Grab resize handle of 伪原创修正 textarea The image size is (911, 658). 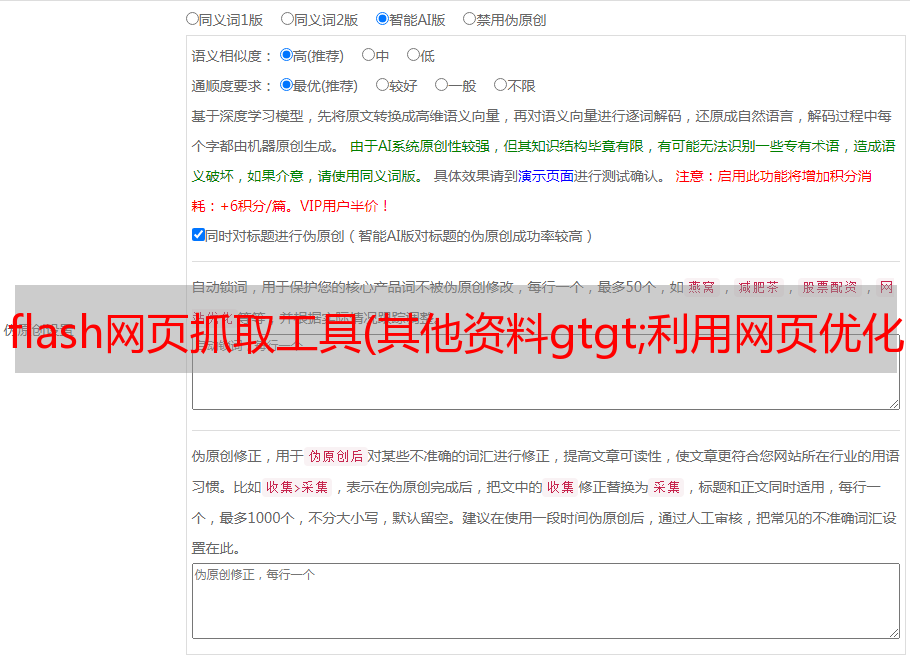[x=894, y=632]
